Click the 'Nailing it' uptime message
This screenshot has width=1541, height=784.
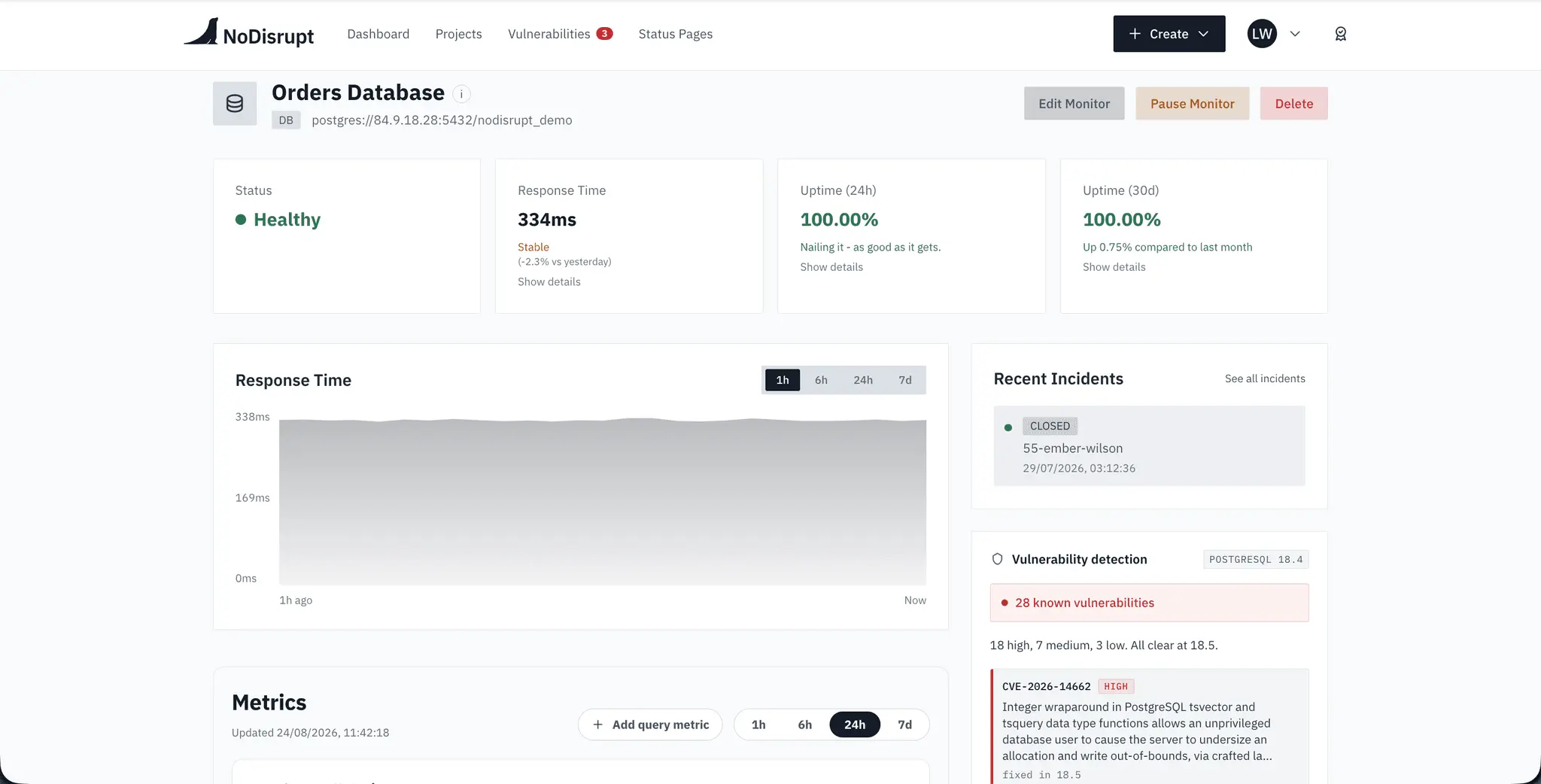pos(871,247)
